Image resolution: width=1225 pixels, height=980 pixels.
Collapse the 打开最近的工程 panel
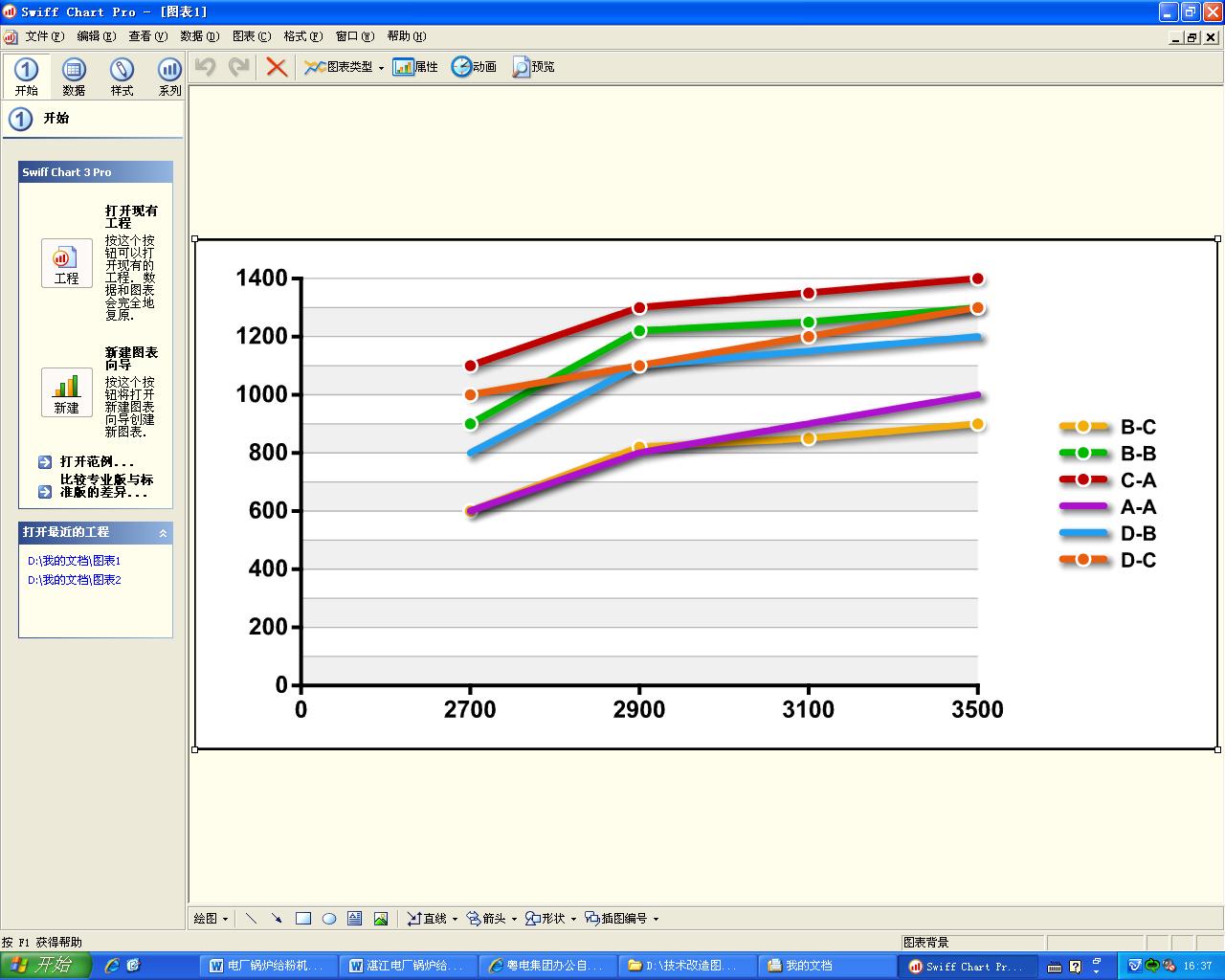point(163,533)
